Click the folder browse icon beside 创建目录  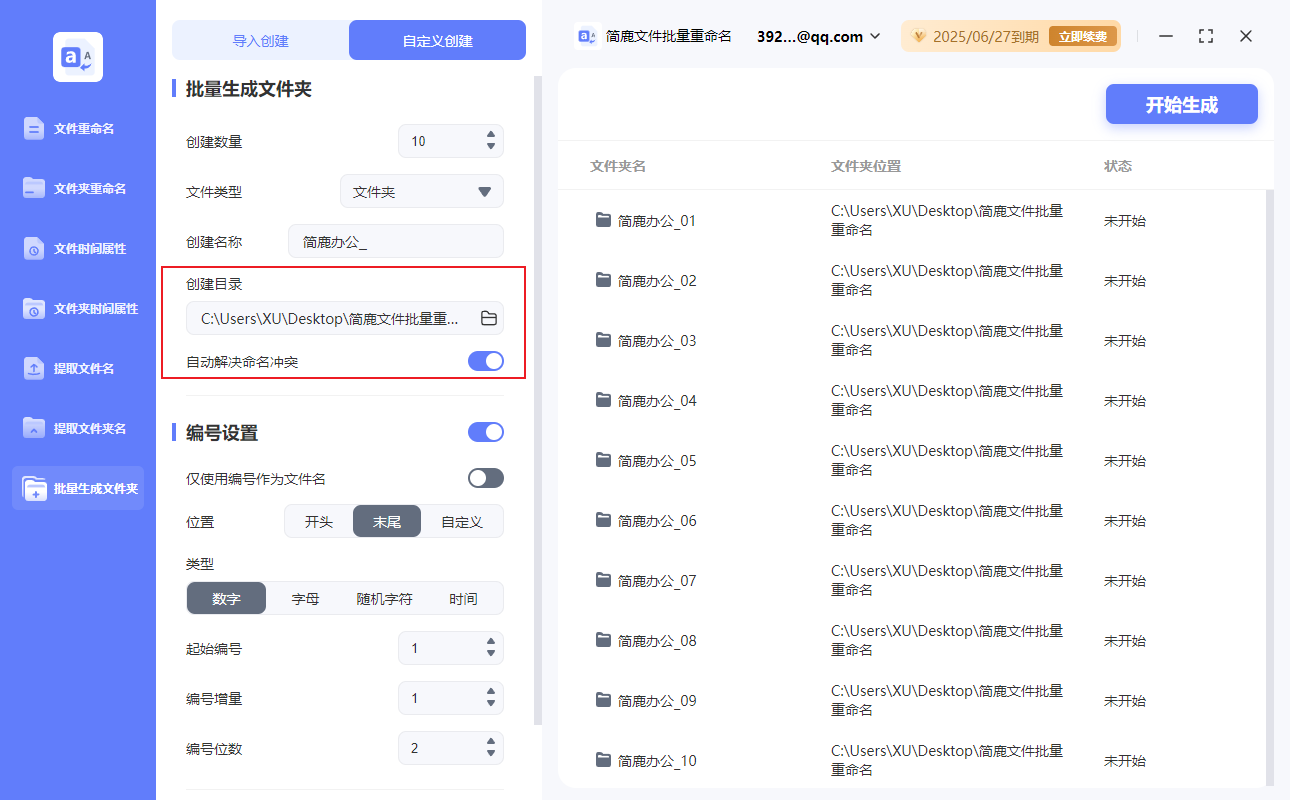coord(487,320)
